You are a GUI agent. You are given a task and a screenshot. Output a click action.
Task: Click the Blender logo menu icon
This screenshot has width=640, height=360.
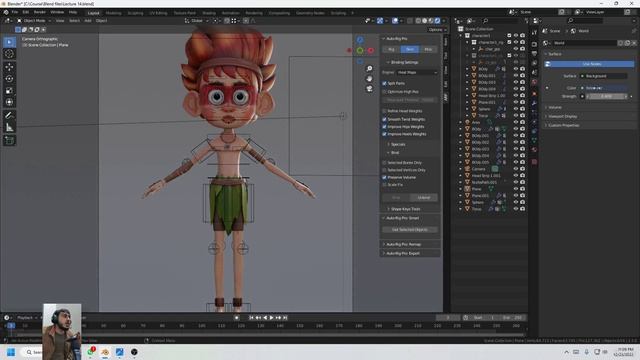coord(6,12)
